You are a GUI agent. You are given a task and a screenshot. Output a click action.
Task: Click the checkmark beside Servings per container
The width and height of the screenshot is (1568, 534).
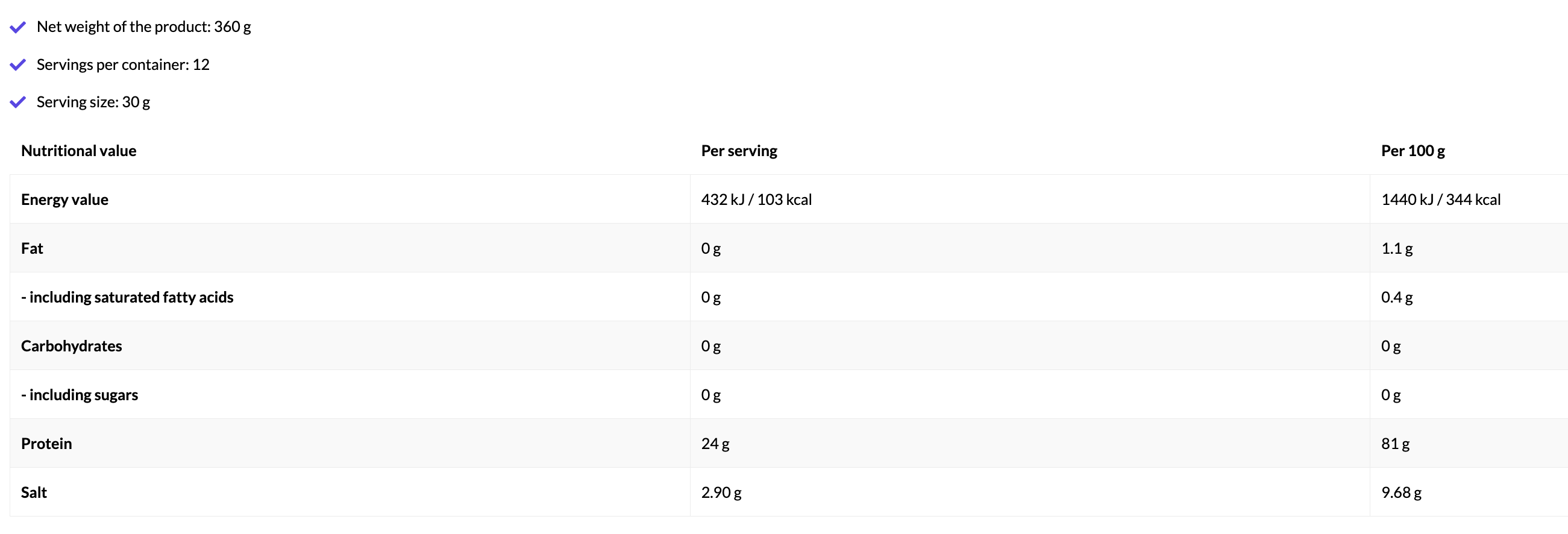click(18, 65)
